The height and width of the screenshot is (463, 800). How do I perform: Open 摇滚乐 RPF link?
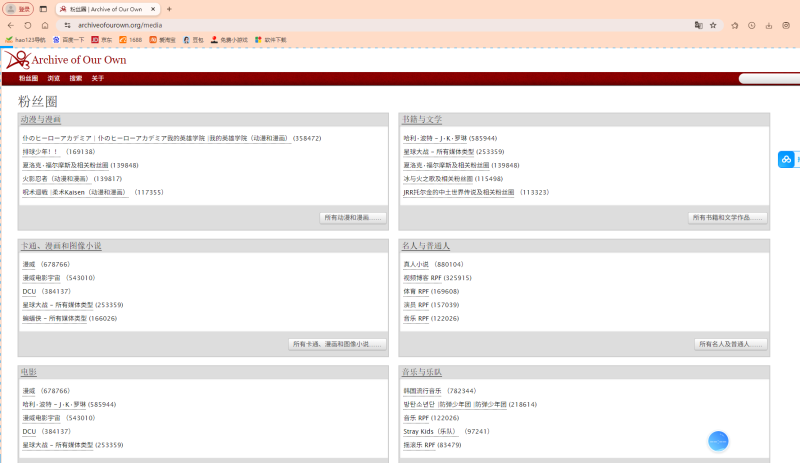coord(419,445)
